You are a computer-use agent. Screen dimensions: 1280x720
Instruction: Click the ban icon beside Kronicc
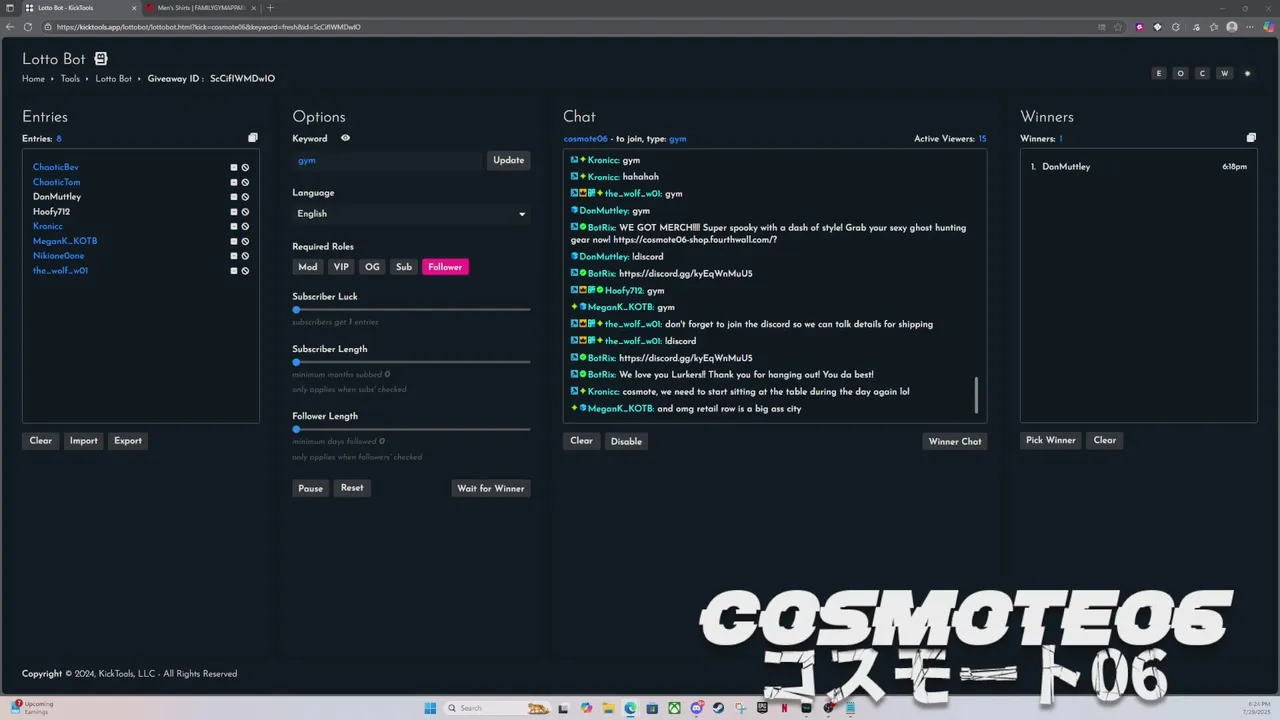coord(245,227)
